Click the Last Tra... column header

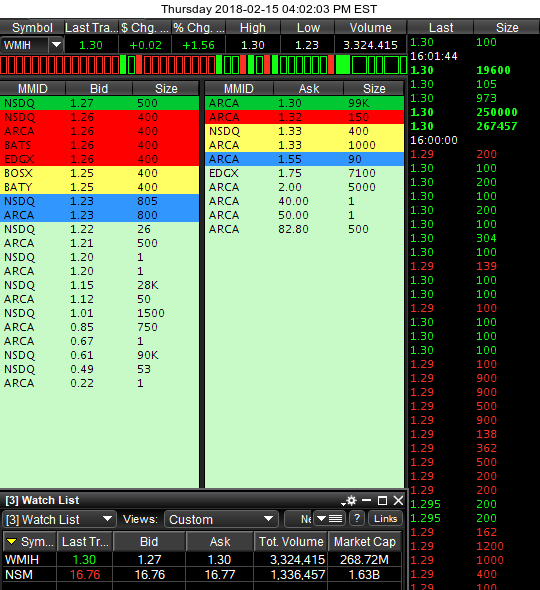91,27
